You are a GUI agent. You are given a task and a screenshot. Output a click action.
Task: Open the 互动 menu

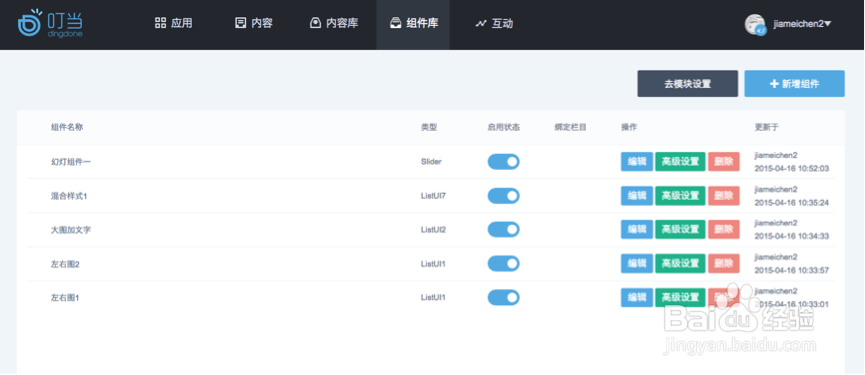(494, 23)
